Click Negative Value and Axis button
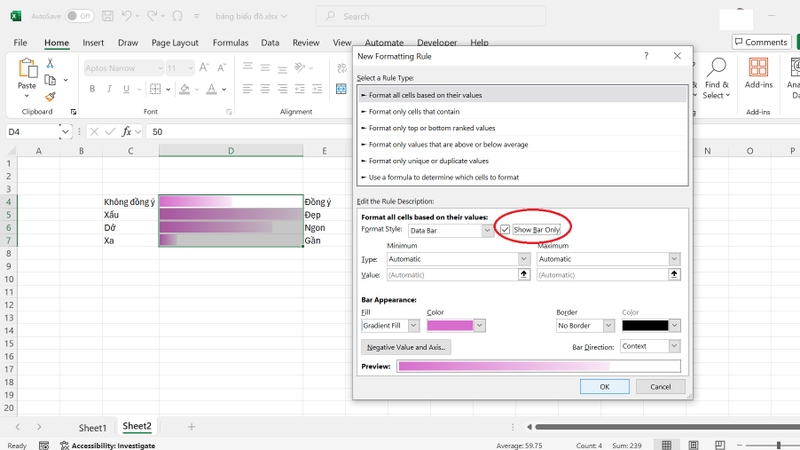The width and height of the screenshot is (800, 450). (x=406, y=347)
